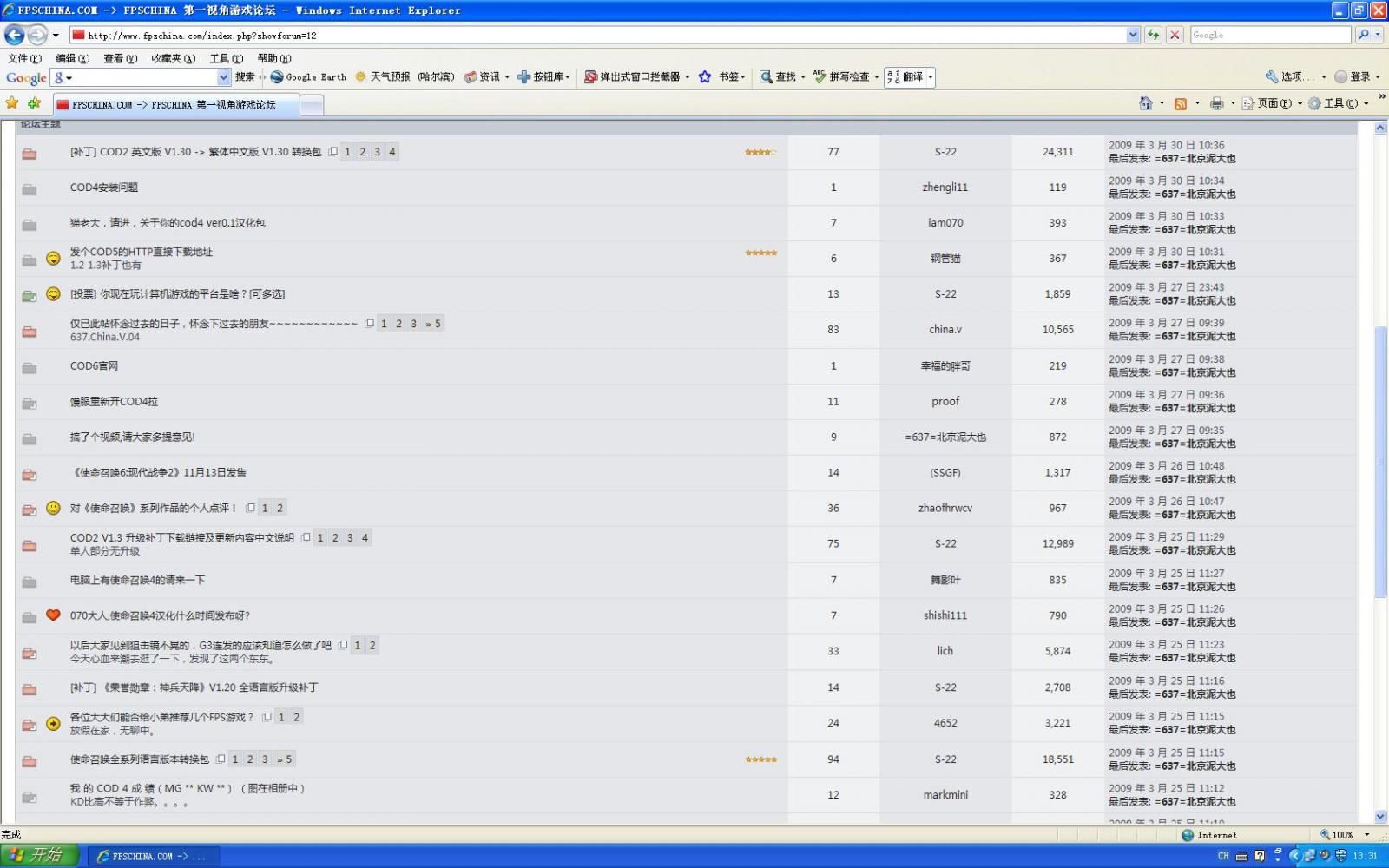
Task: Click the view count 24,311
Action: click(1057, 152)
